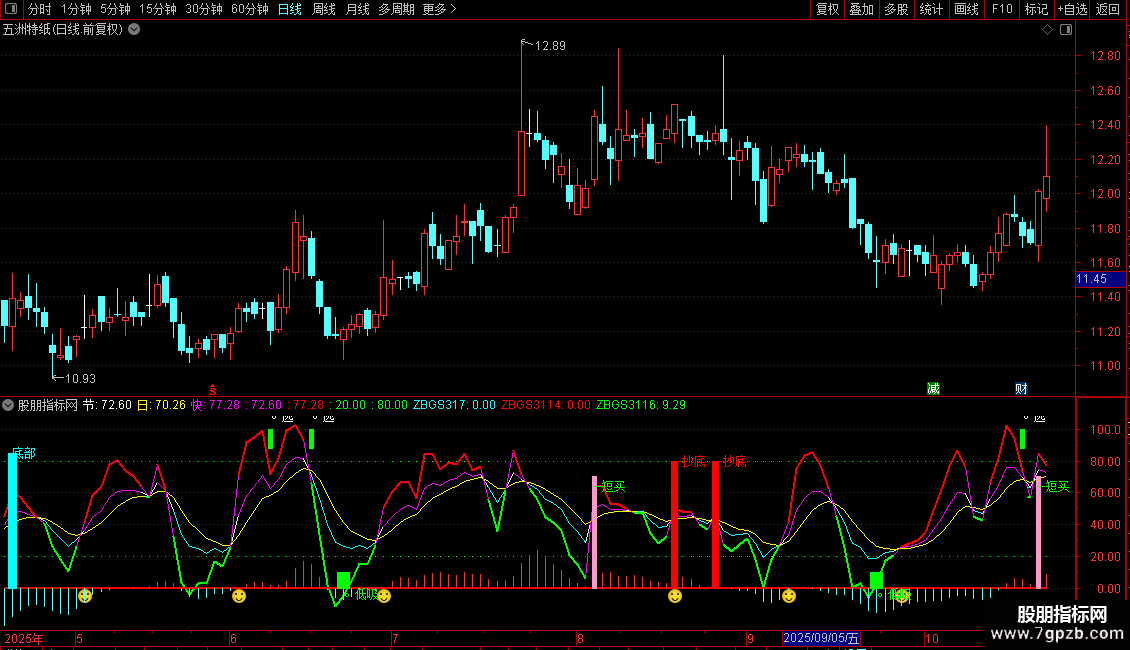Open dropdown next to 五洲特纸 title
1130x650 pixels.
[134, 30]
